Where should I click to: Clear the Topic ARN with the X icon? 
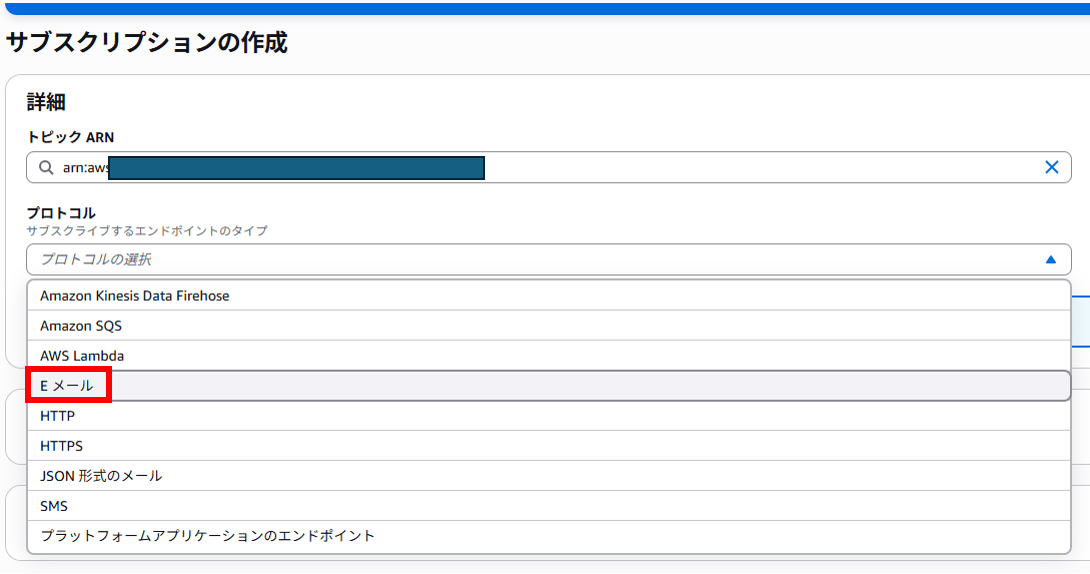tap(1051, 167)
